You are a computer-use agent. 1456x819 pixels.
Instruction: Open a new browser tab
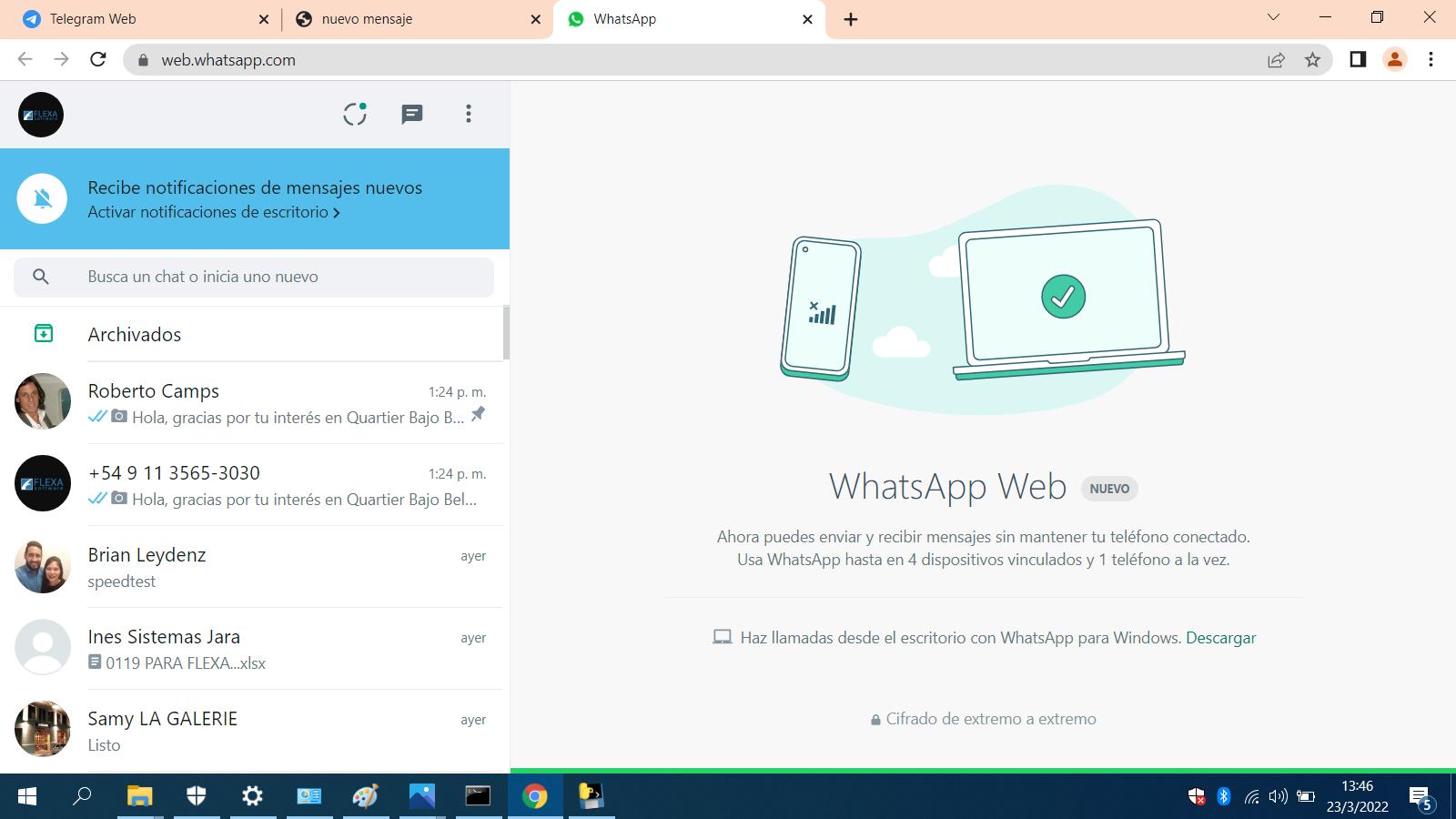click(x=851, y=19)
